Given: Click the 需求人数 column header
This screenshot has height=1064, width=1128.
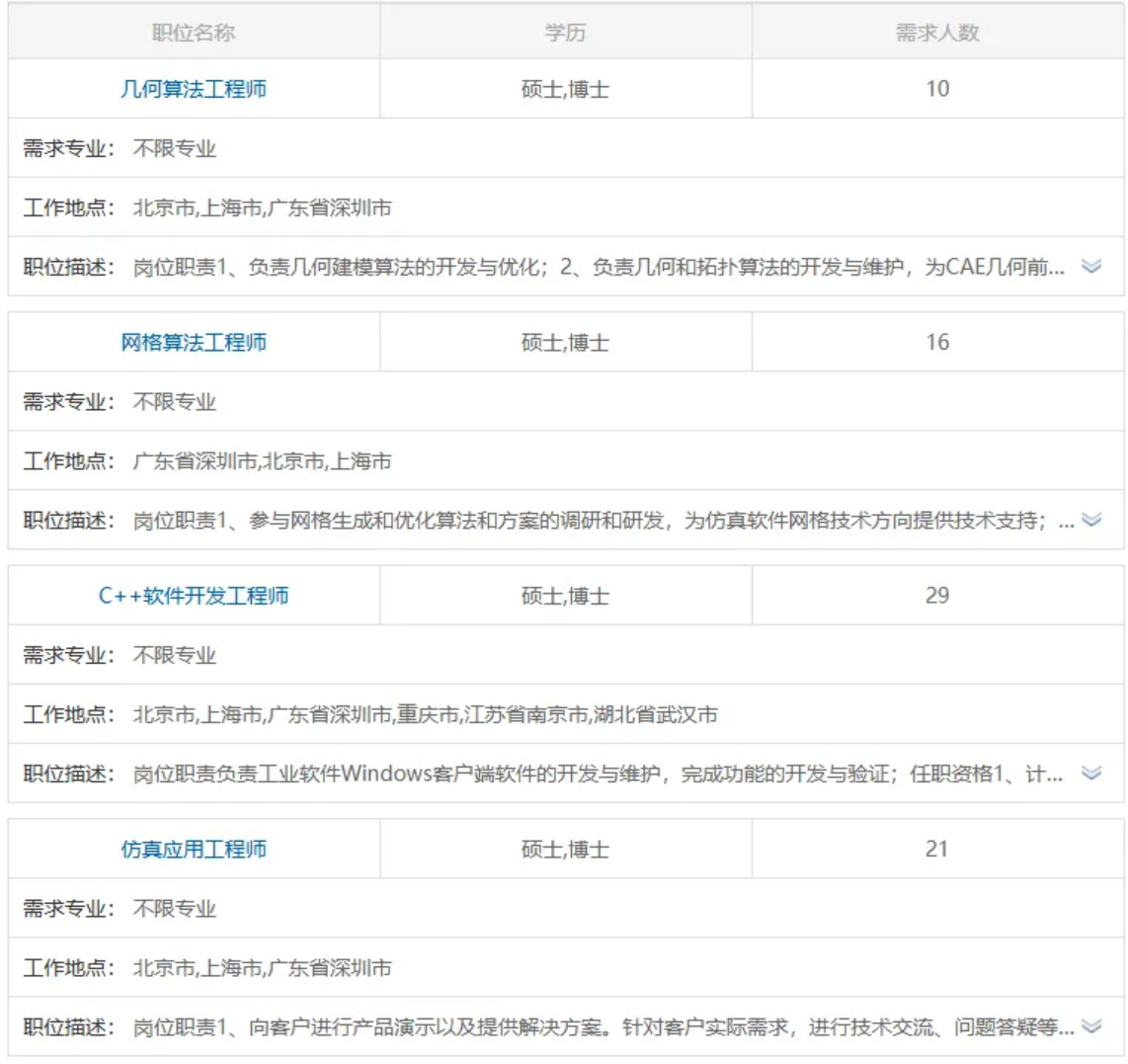Looking at the screenshot, I should 936,33.
